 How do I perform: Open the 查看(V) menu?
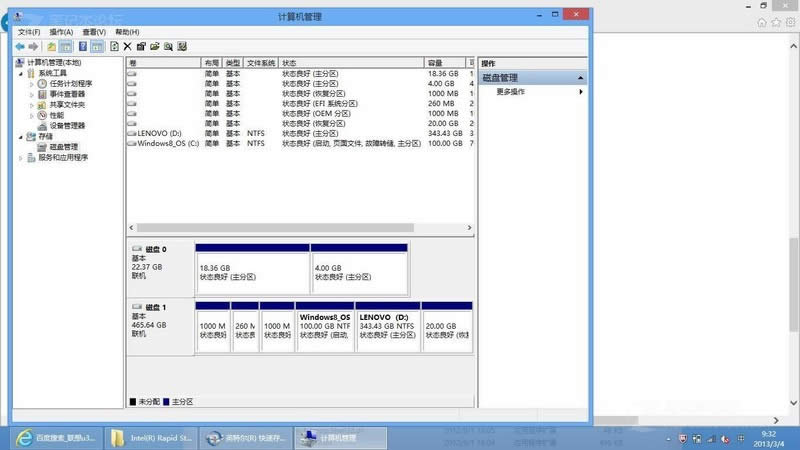95,32
